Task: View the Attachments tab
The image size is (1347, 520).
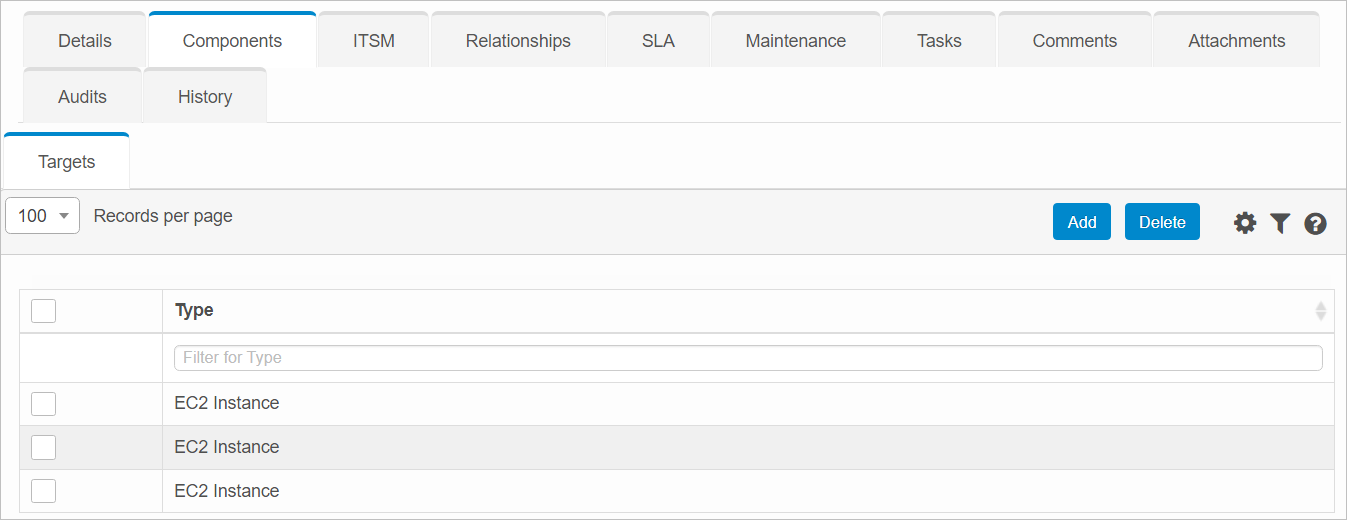Action: click(x=1236, y=41)
